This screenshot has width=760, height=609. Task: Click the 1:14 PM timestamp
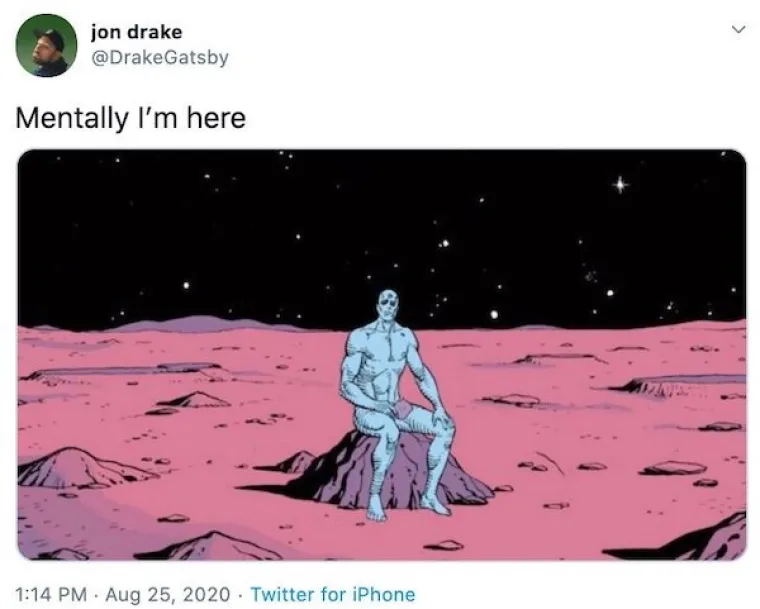tap(51, 594)
